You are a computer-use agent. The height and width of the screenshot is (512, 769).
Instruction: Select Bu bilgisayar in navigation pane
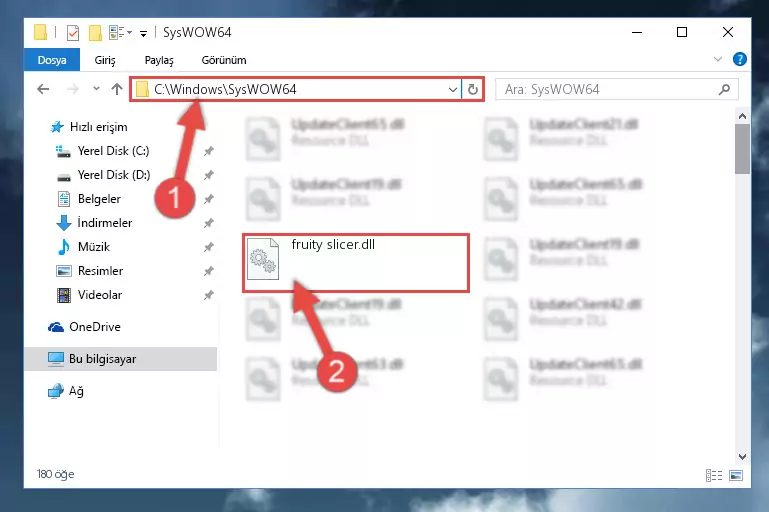(x=121, y=359)
